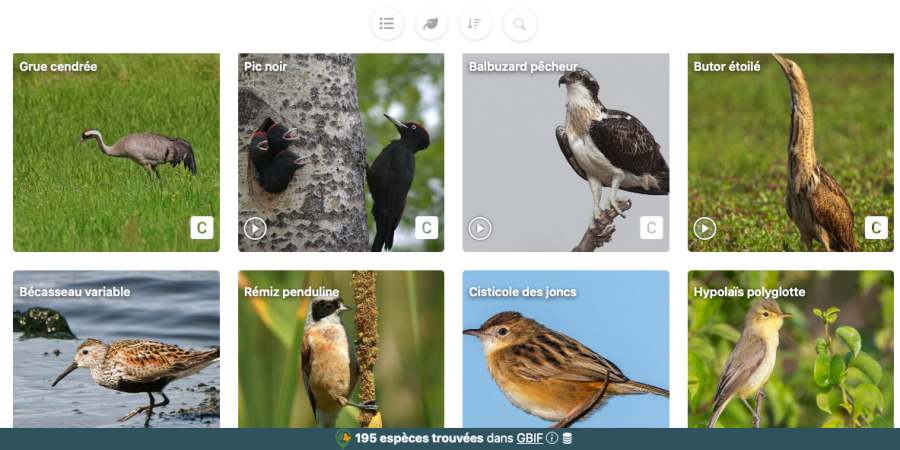Click the C badge on Grue cendrée
The width and height of the screenshot is (900, 450).
[x=202, y=228]
